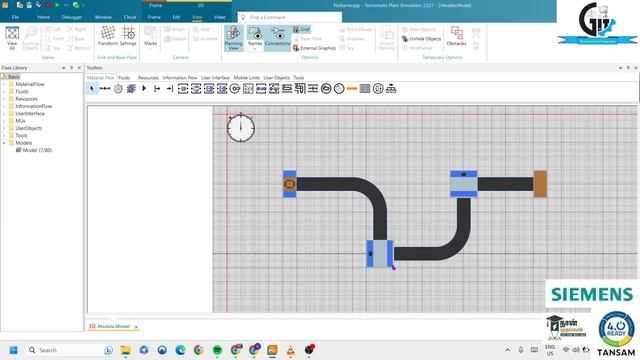Open VLC media player from taskbar
This screenshot has width=640, height=360.
point(291,350)
